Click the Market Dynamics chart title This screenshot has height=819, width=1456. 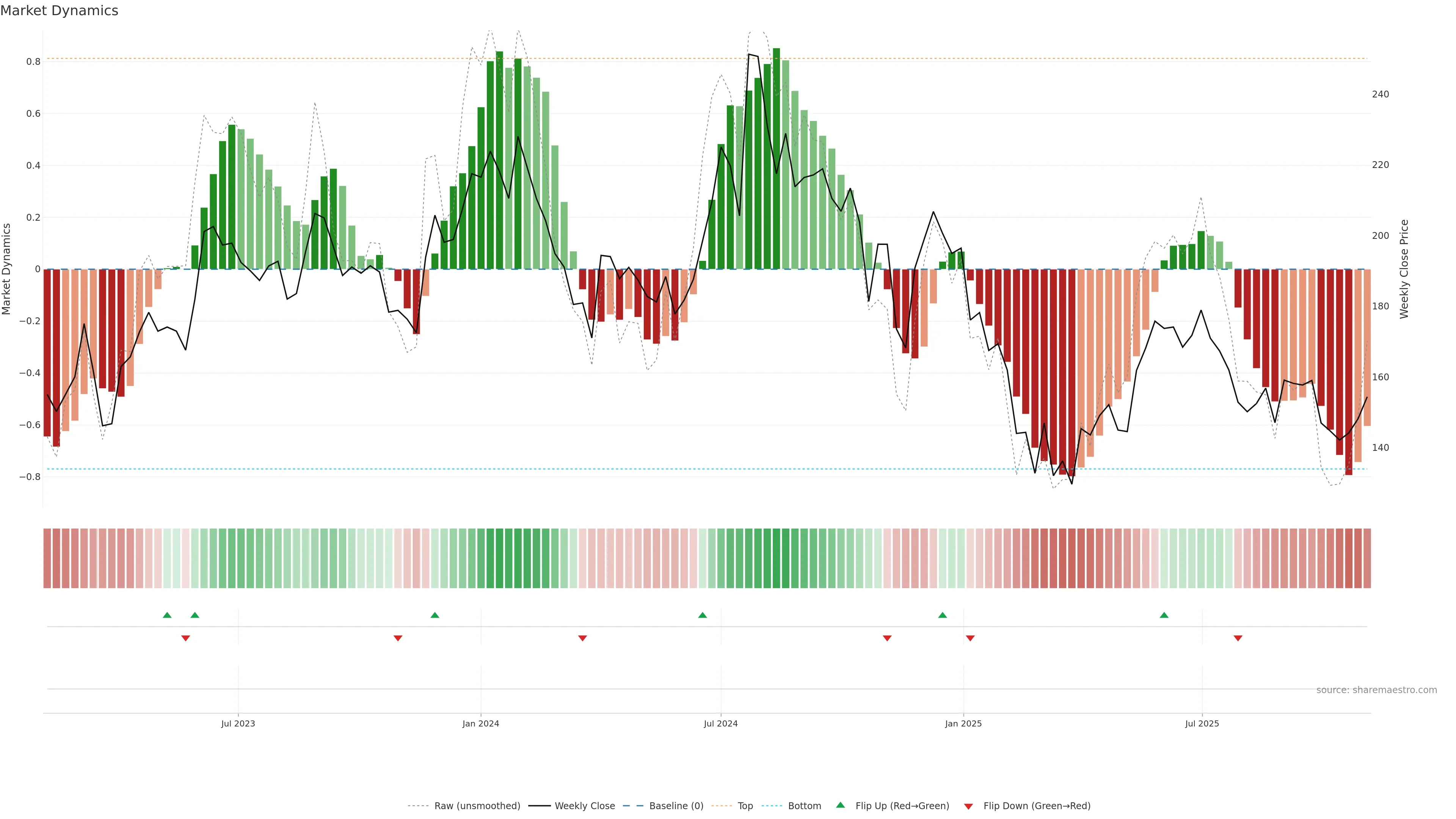click(60, 11)
